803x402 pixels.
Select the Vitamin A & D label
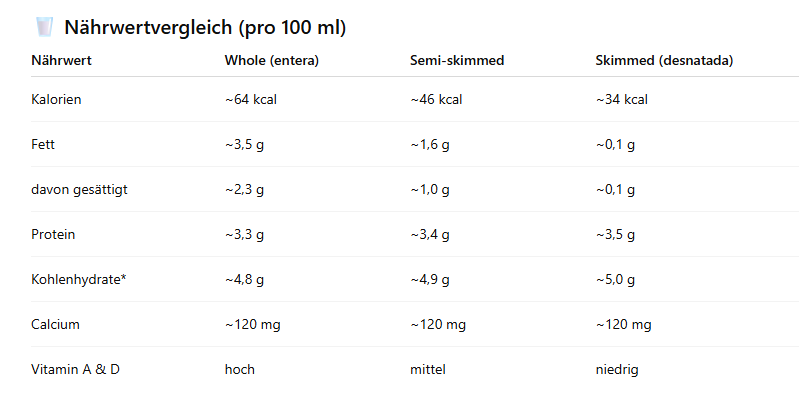point(75,369)
